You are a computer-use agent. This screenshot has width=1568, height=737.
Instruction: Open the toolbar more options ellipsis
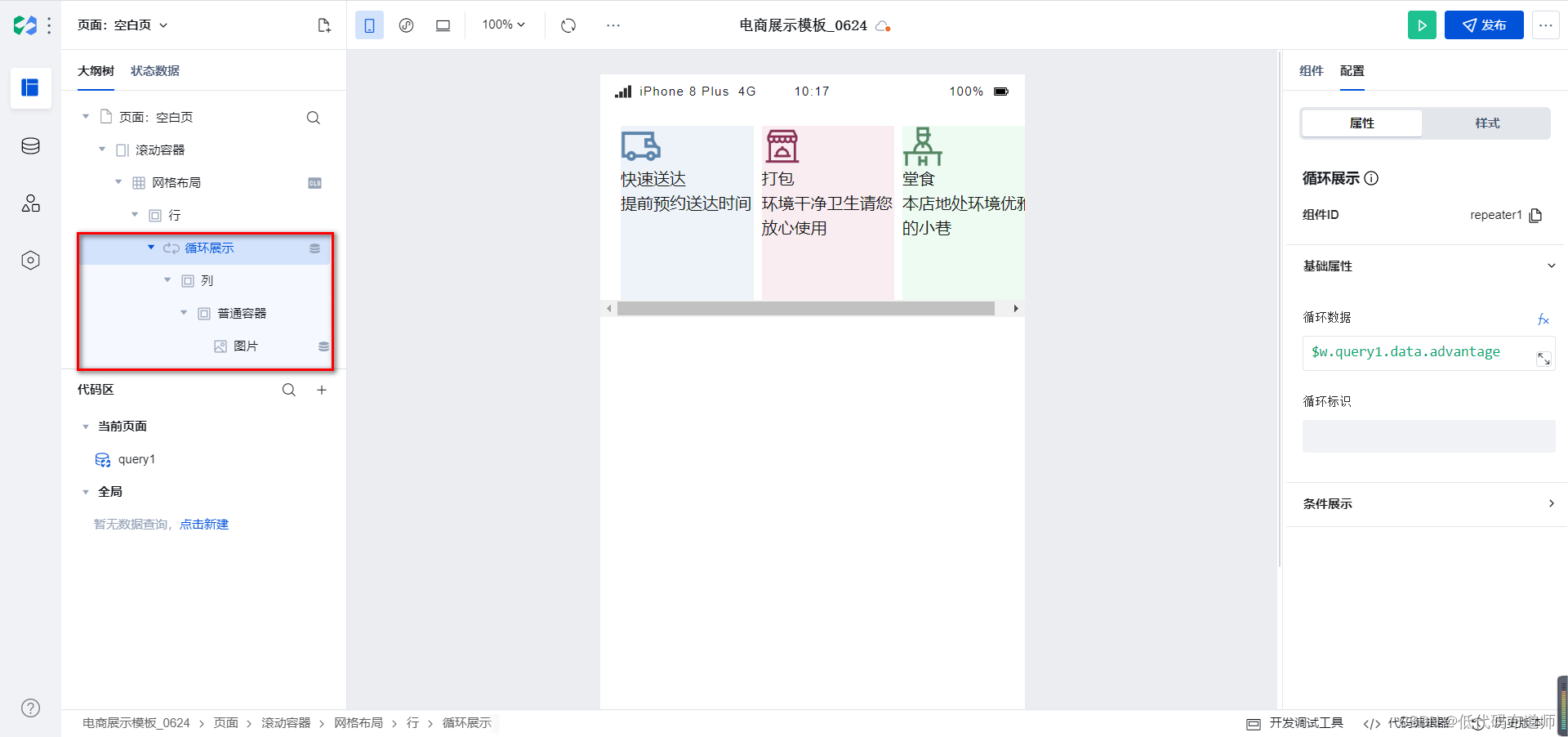click(x=613, y=25)
